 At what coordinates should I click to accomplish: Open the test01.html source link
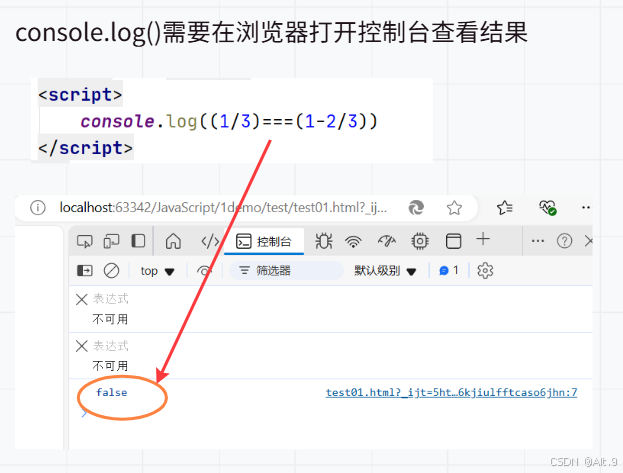[451, 393]
